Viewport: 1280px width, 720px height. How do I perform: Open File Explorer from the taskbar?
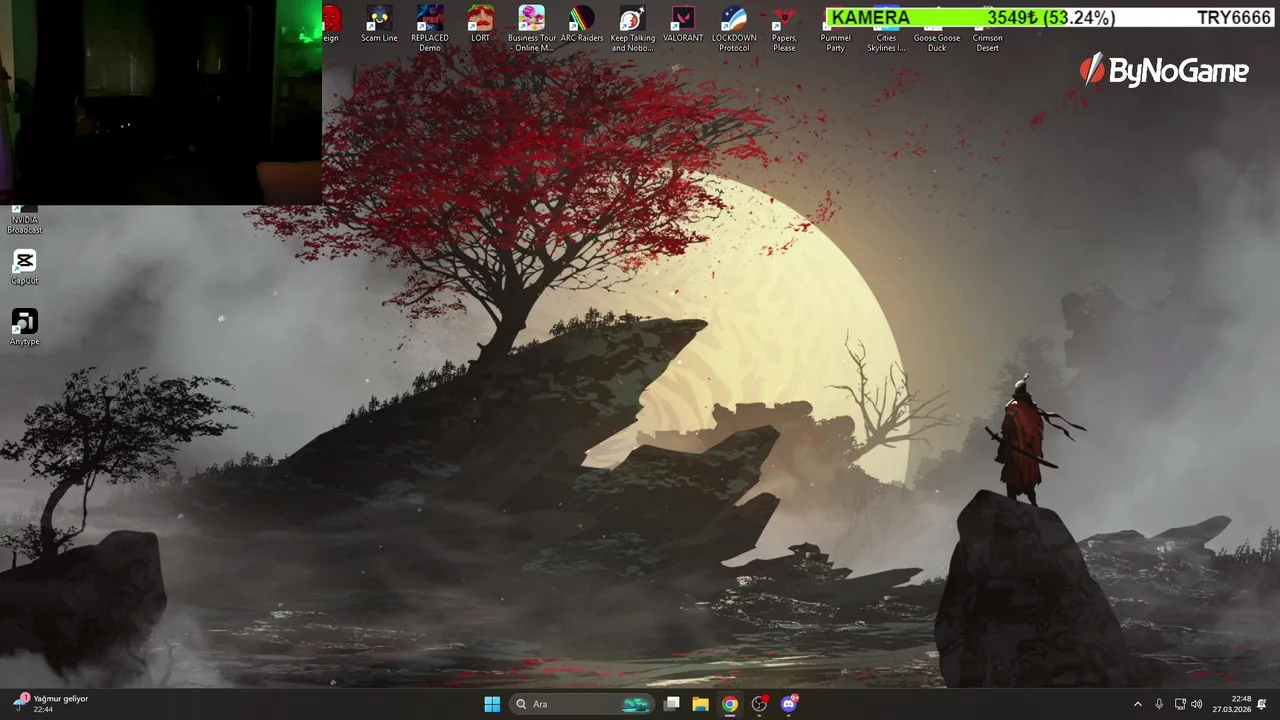701,704
